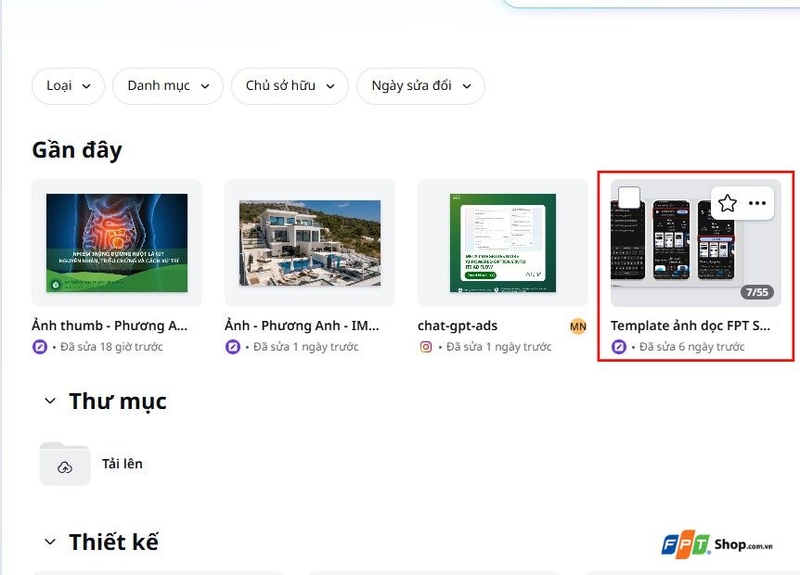Click the Thiết kế heading
The height and width of the screenshot is (575, 800).
[114, 542]
